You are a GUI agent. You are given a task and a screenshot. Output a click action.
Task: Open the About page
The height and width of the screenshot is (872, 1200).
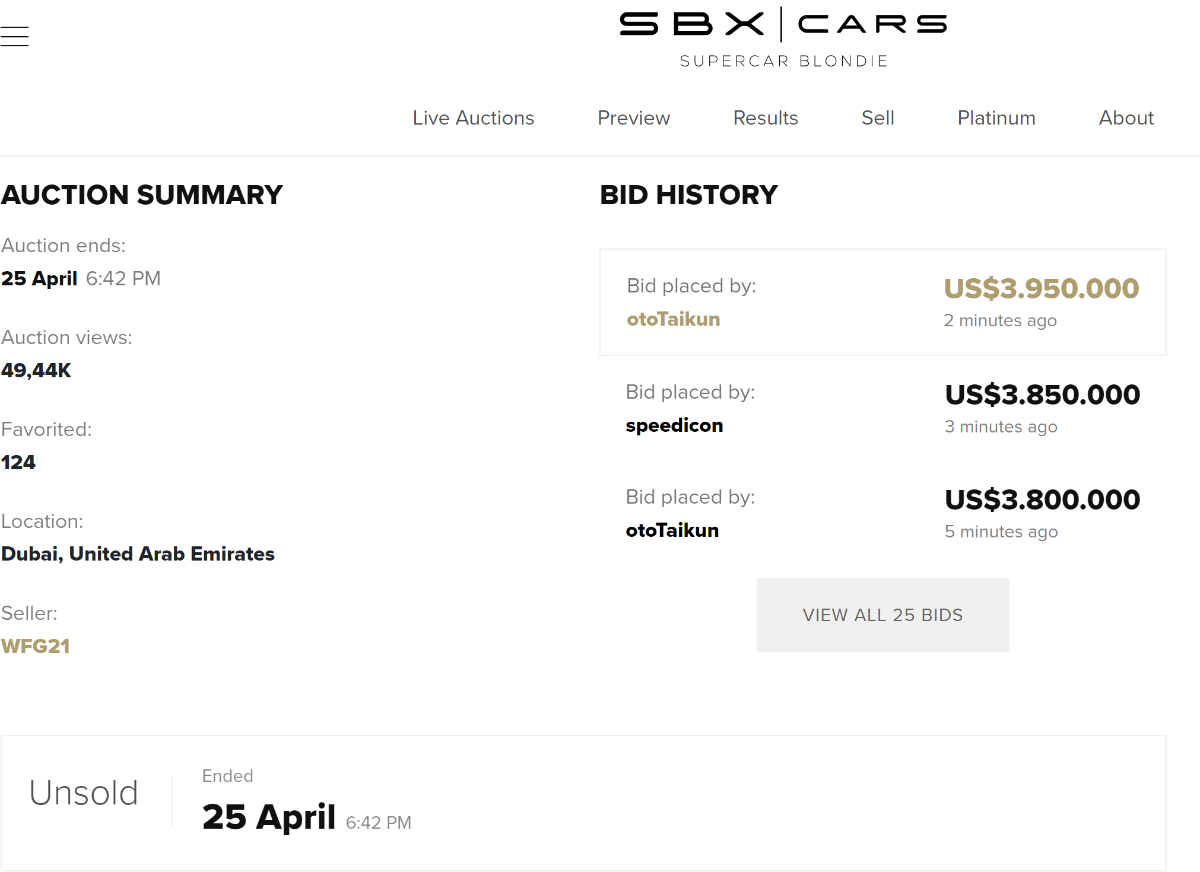click(x=1126, y=118)
